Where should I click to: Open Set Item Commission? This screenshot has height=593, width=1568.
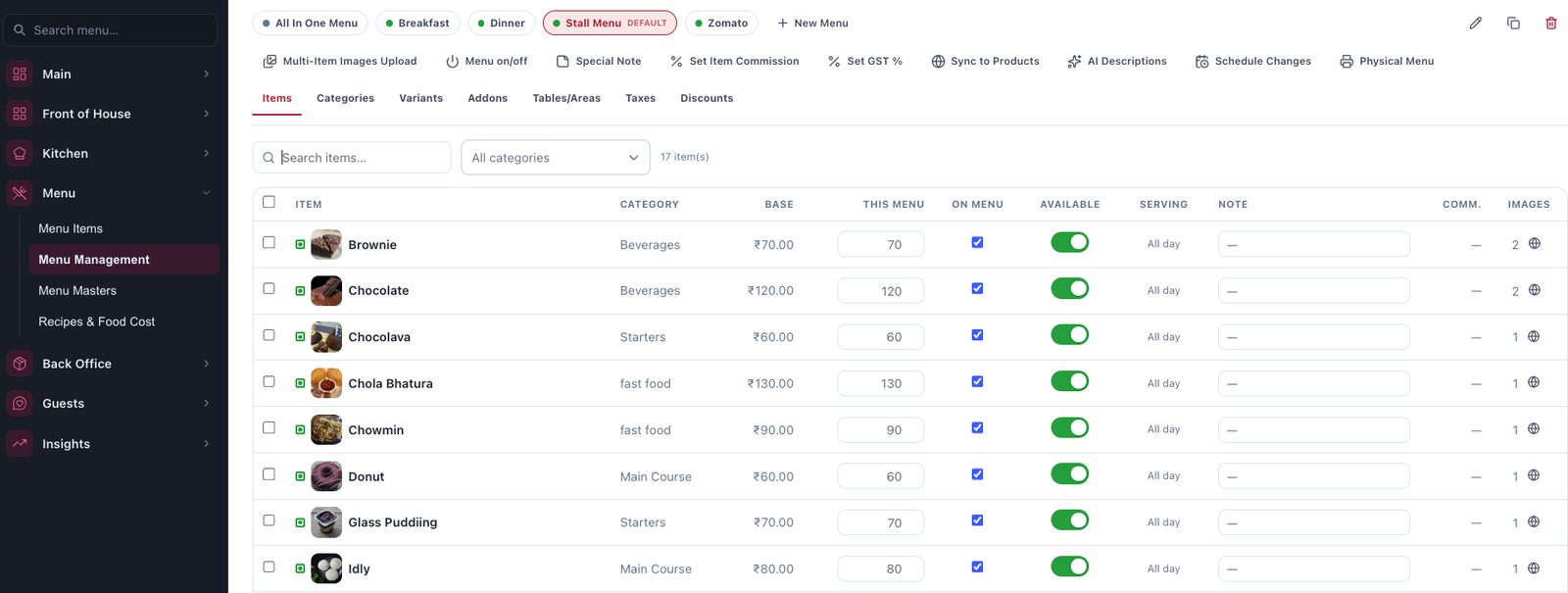734,61
